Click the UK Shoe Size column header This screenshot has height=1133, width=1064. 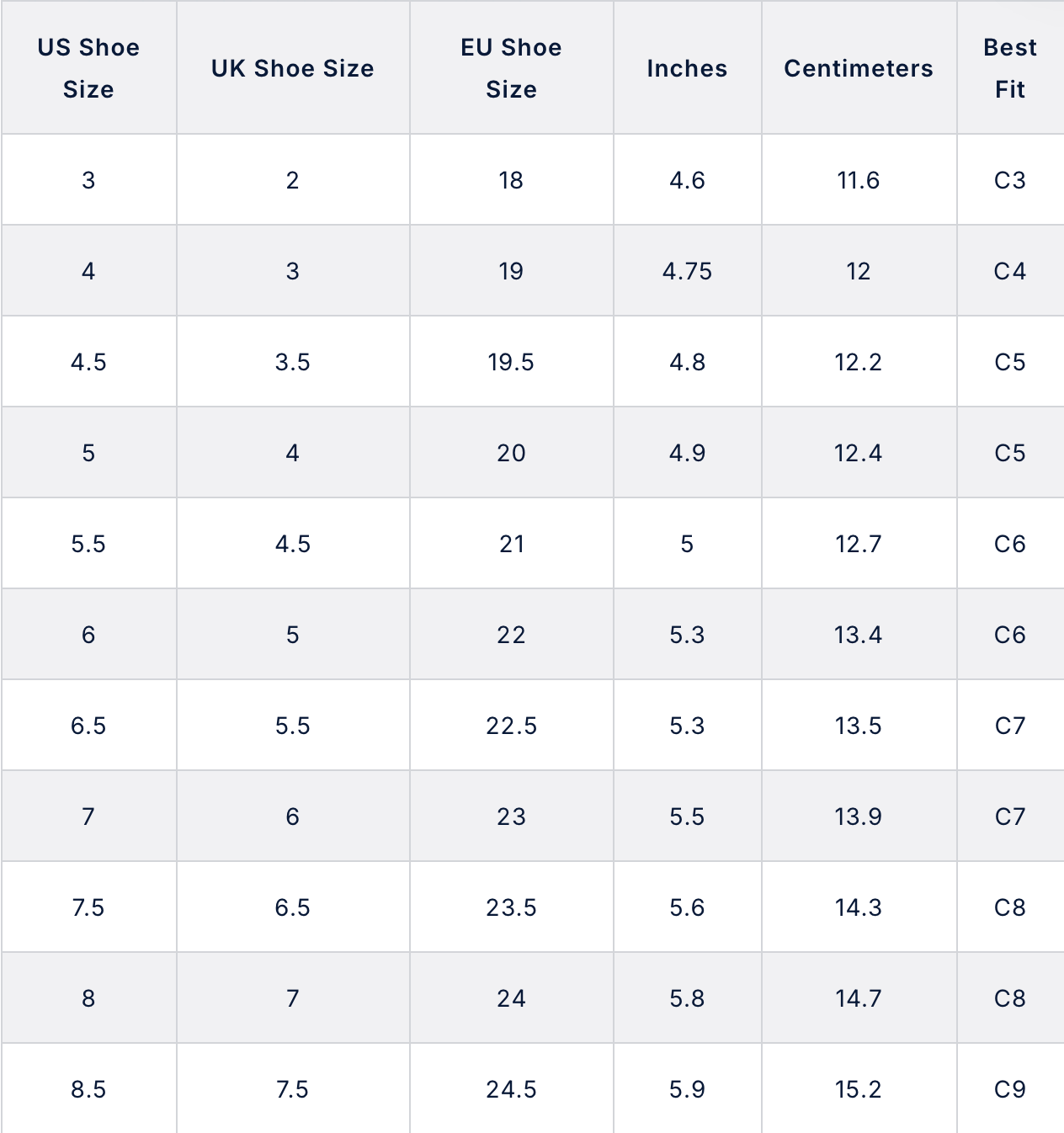[x=293, y=67]
